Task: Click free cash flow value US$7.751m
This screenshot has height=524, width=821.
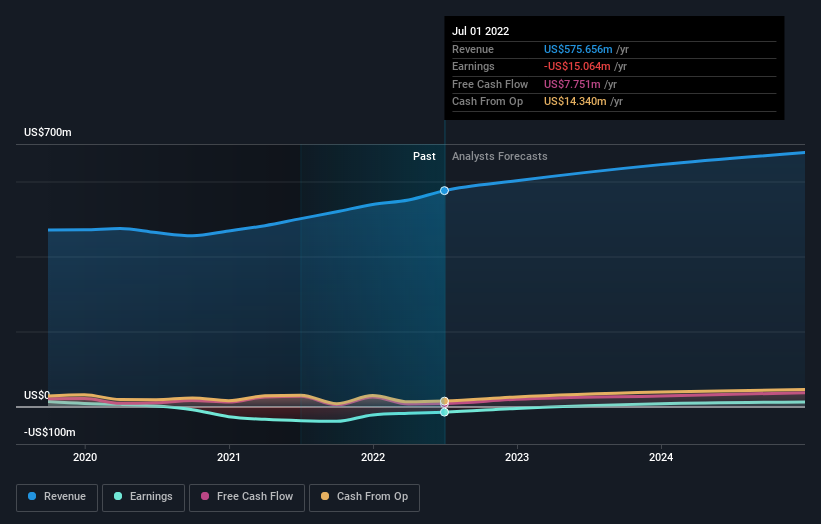Action: pos(572,84)
